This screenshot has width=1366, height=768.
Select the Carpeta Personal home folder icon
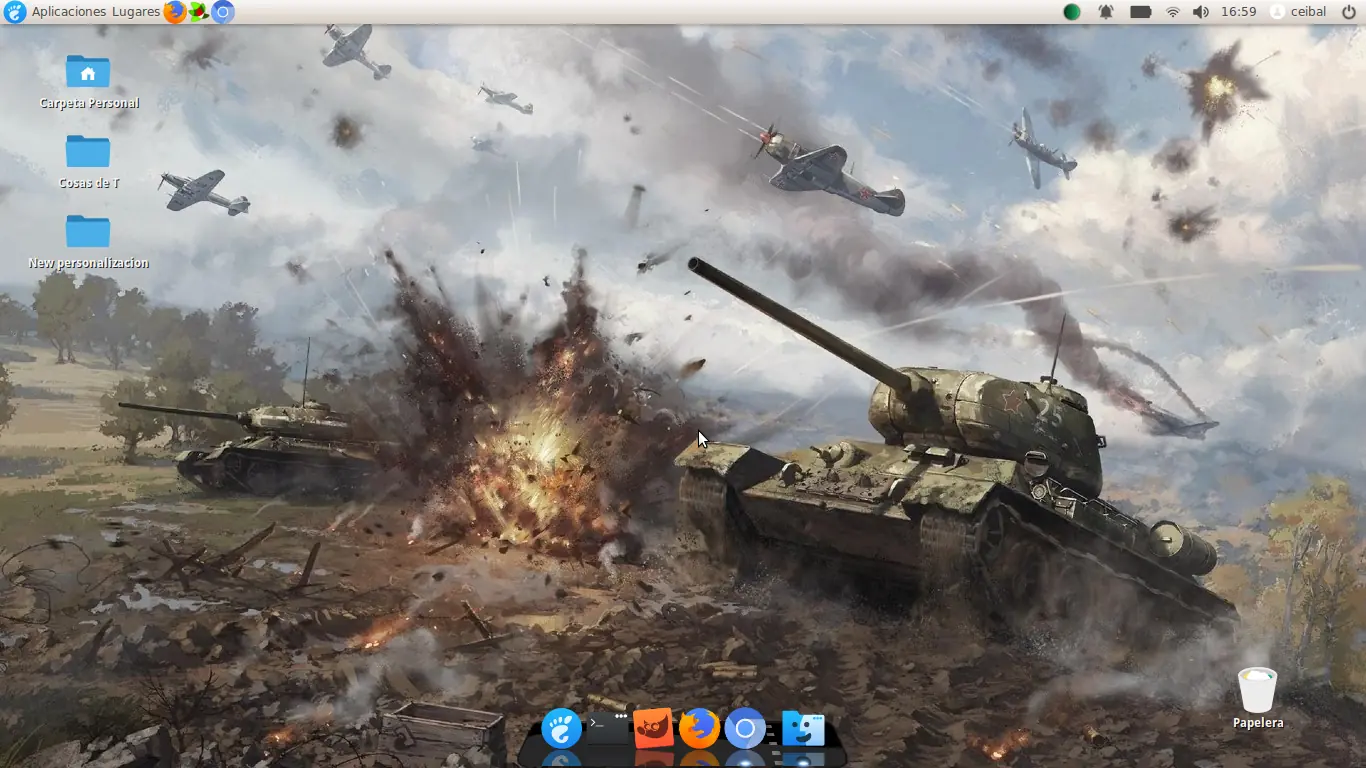click(88, 72)
